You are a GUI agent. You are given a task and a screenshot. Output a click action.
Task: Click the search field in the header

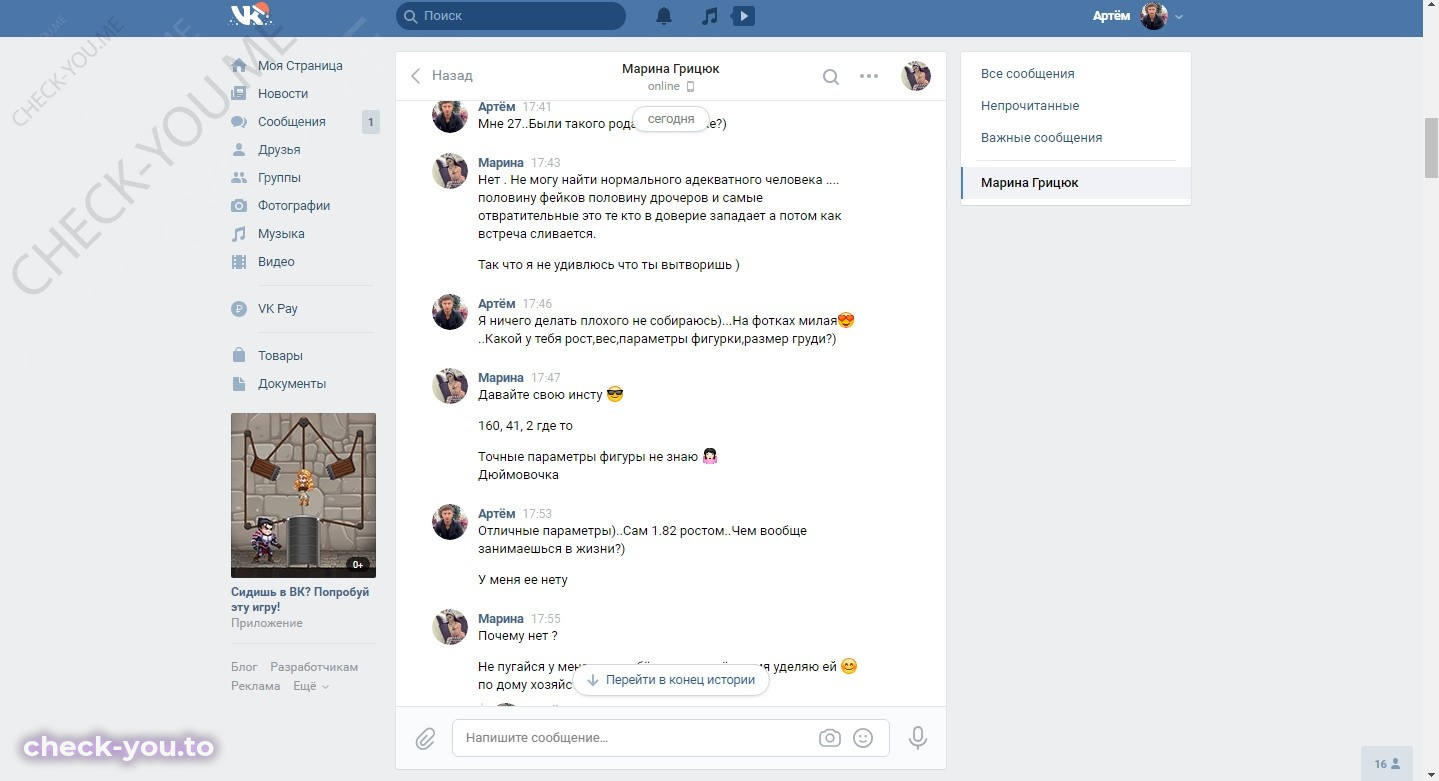(511, 16)
